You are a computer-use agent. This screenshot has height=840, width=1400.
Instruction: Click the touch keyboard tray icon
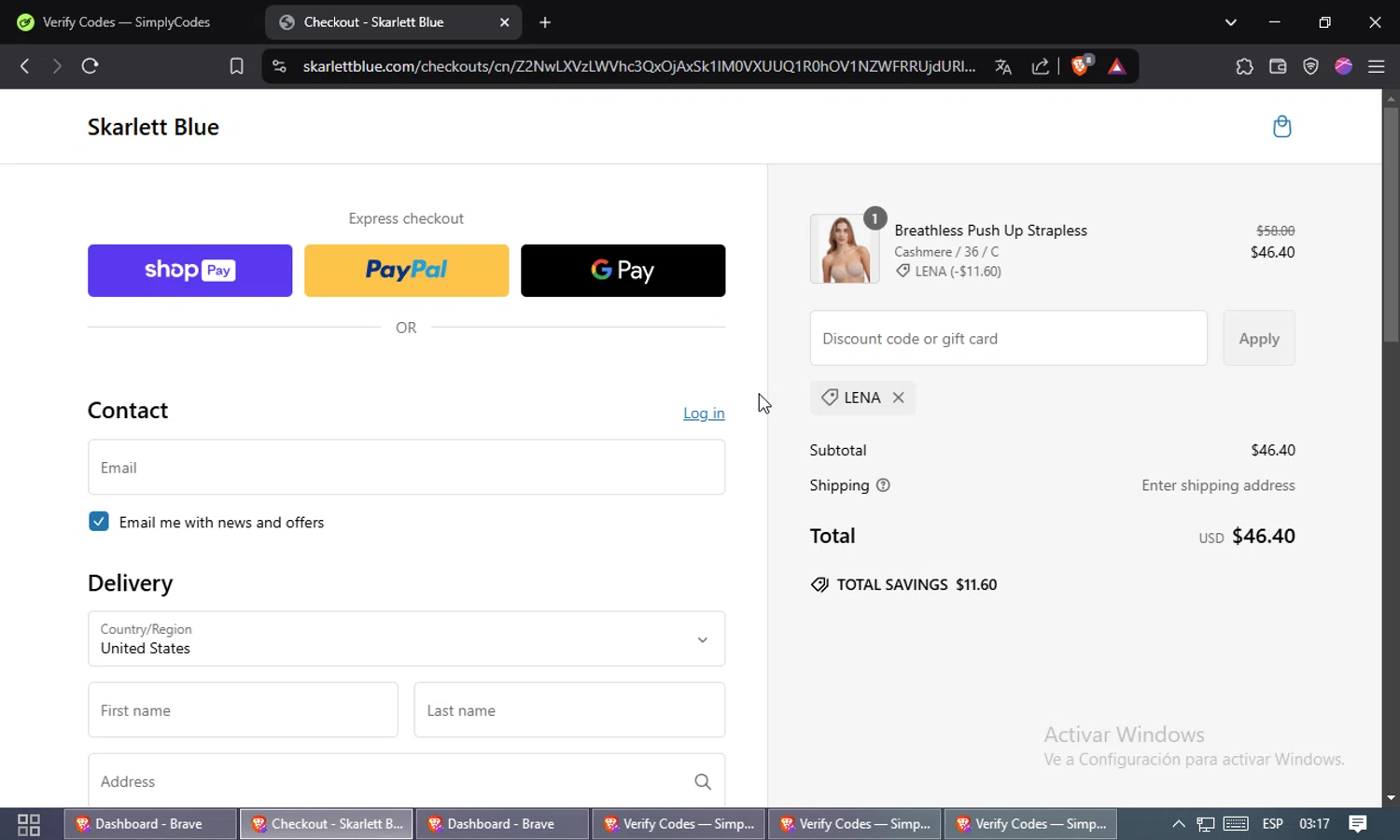click(1236, 824)
